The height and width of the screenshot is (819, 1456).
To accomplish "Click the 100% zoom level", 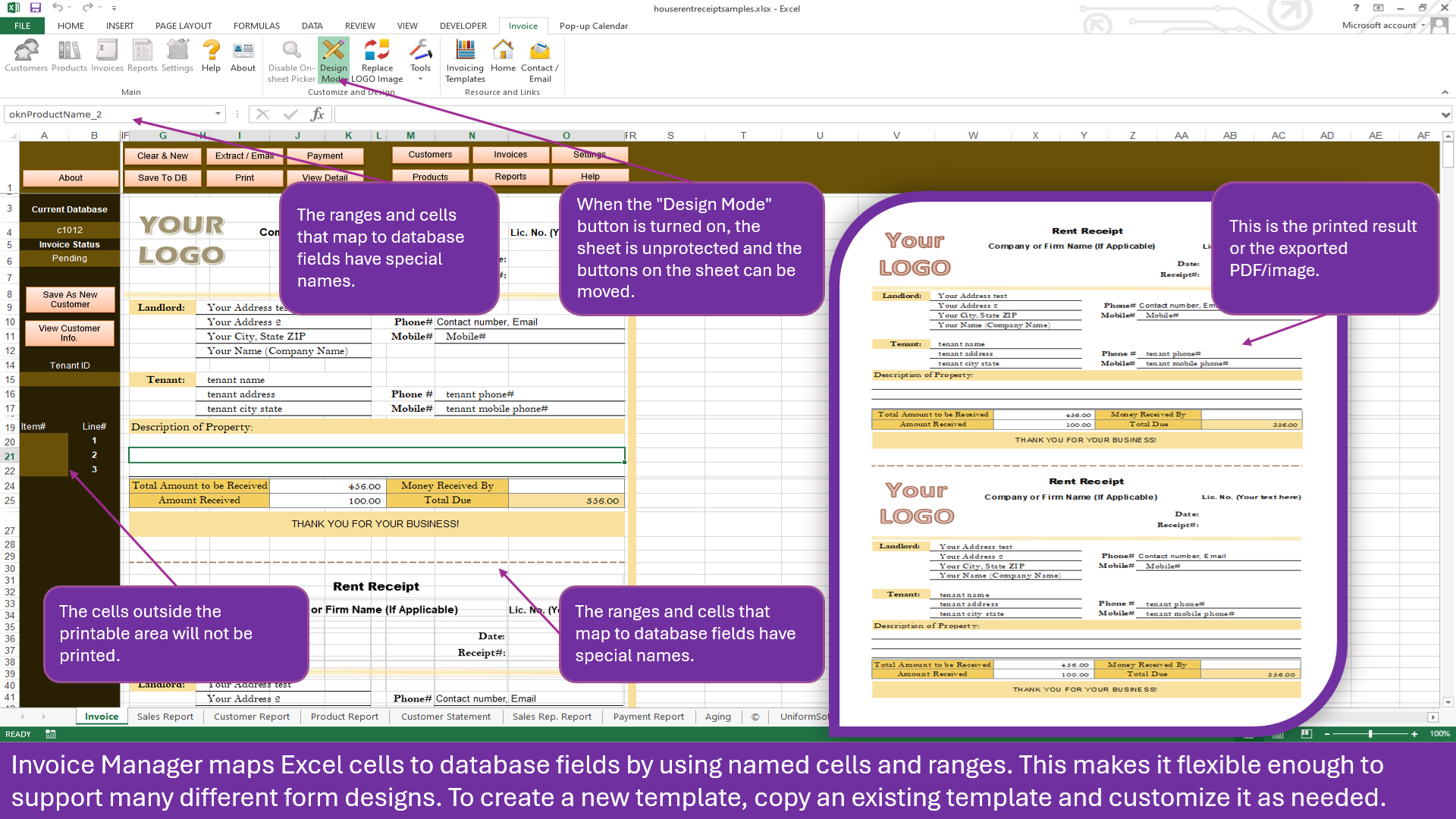I will pyautogui.click(x=1439, y=734).
